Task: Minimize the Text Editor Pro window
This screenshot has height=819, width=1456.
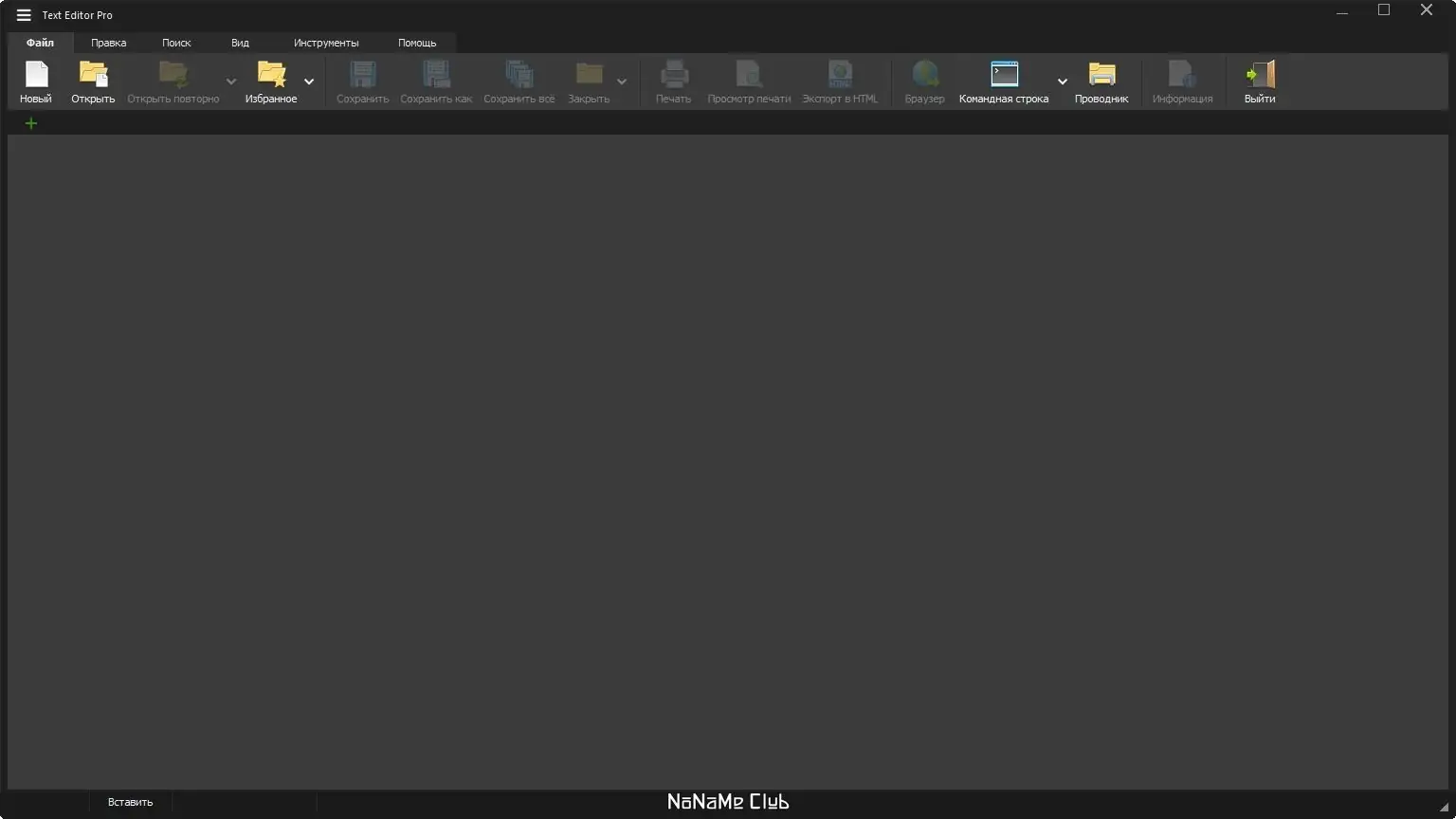Action: pyautogui.click(x=1342, y=11)
